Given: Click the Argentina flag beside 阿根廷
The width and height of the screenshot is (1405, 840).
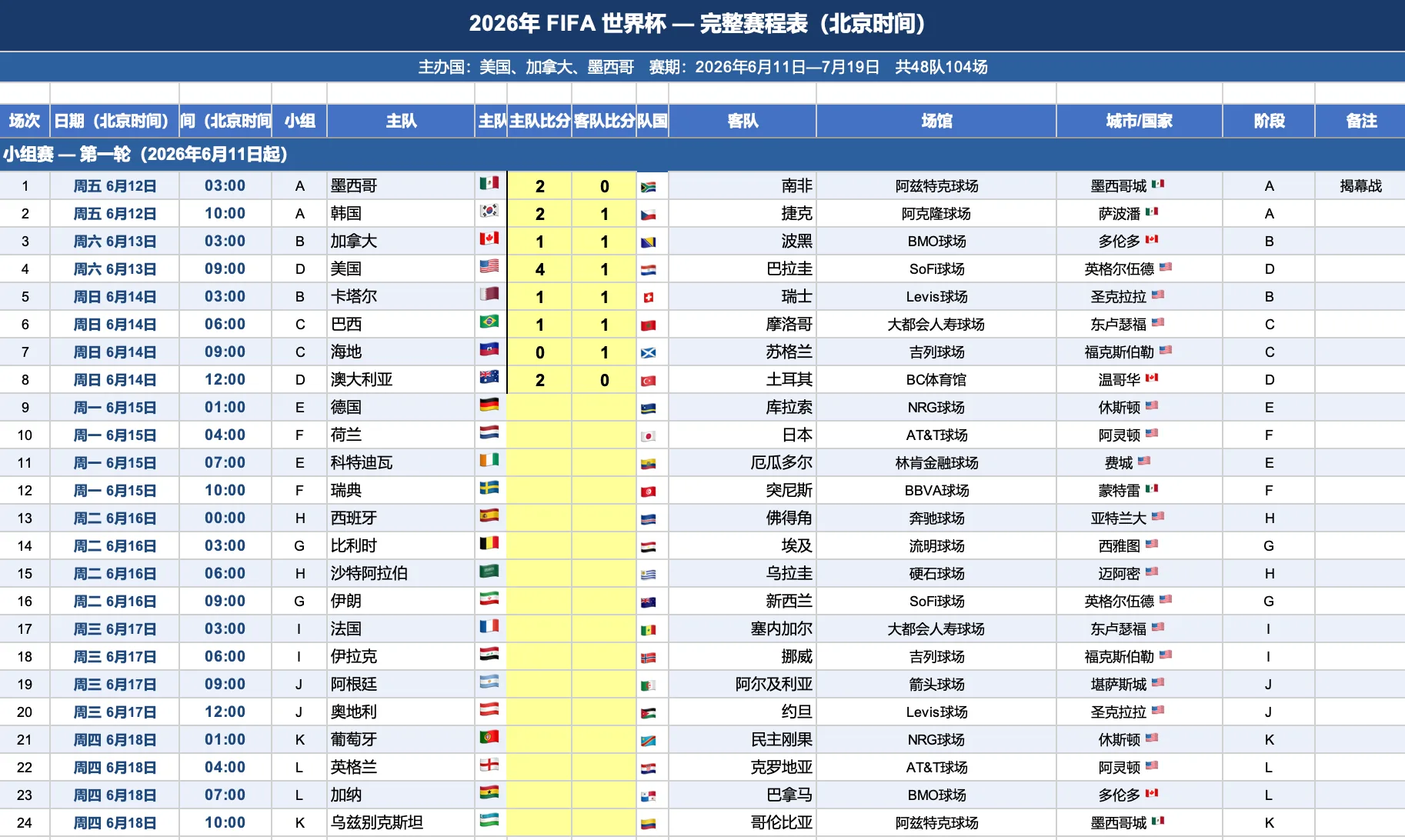Looking at the screenshot, I should [489, 682].
